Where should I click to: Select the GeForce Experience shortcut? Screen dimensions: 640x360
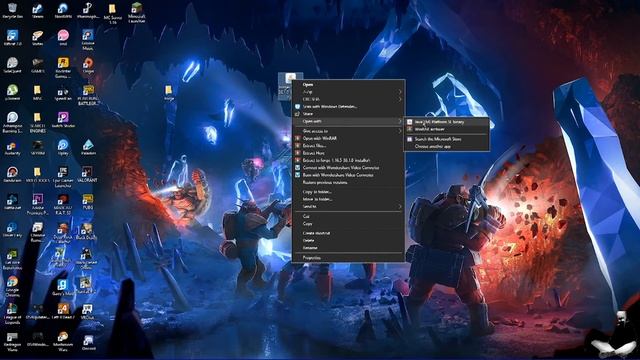12,260
